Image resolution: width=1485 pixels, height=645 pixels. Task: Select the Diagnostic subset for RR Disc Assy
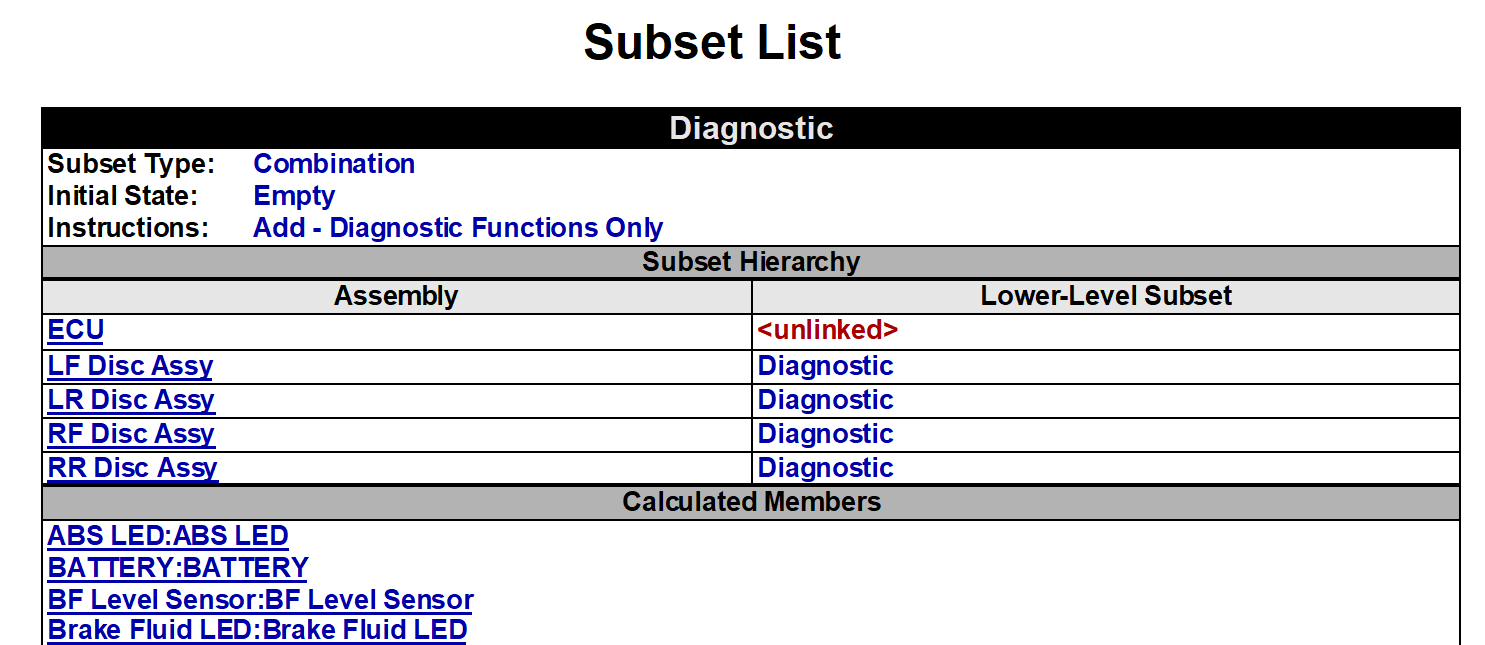click(825, 468)
